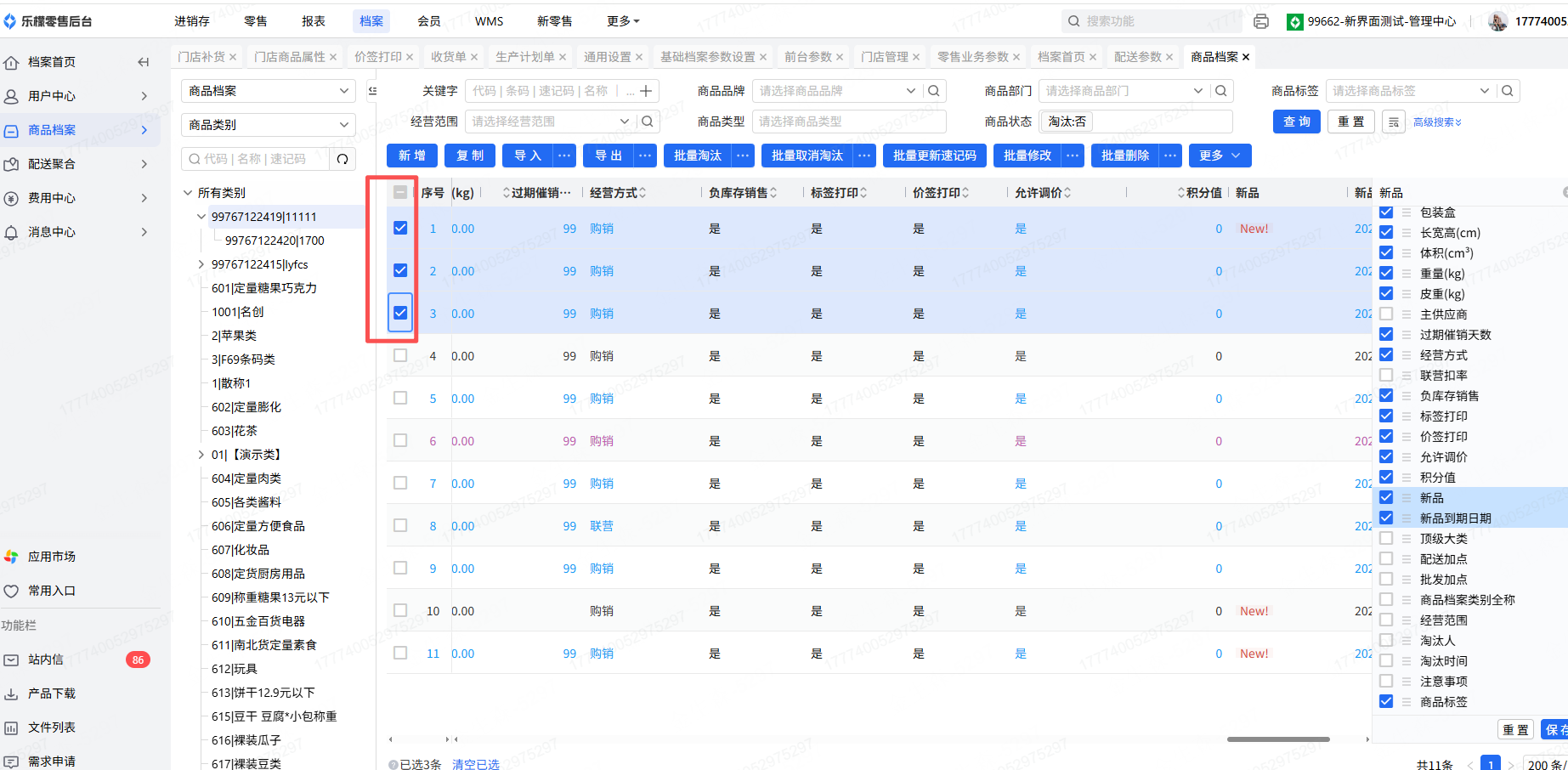This screenshot has height=770, width=1568.
Task: Click the plus icon in keyword field
Action: pyautogui.click(x=646, y=91)
